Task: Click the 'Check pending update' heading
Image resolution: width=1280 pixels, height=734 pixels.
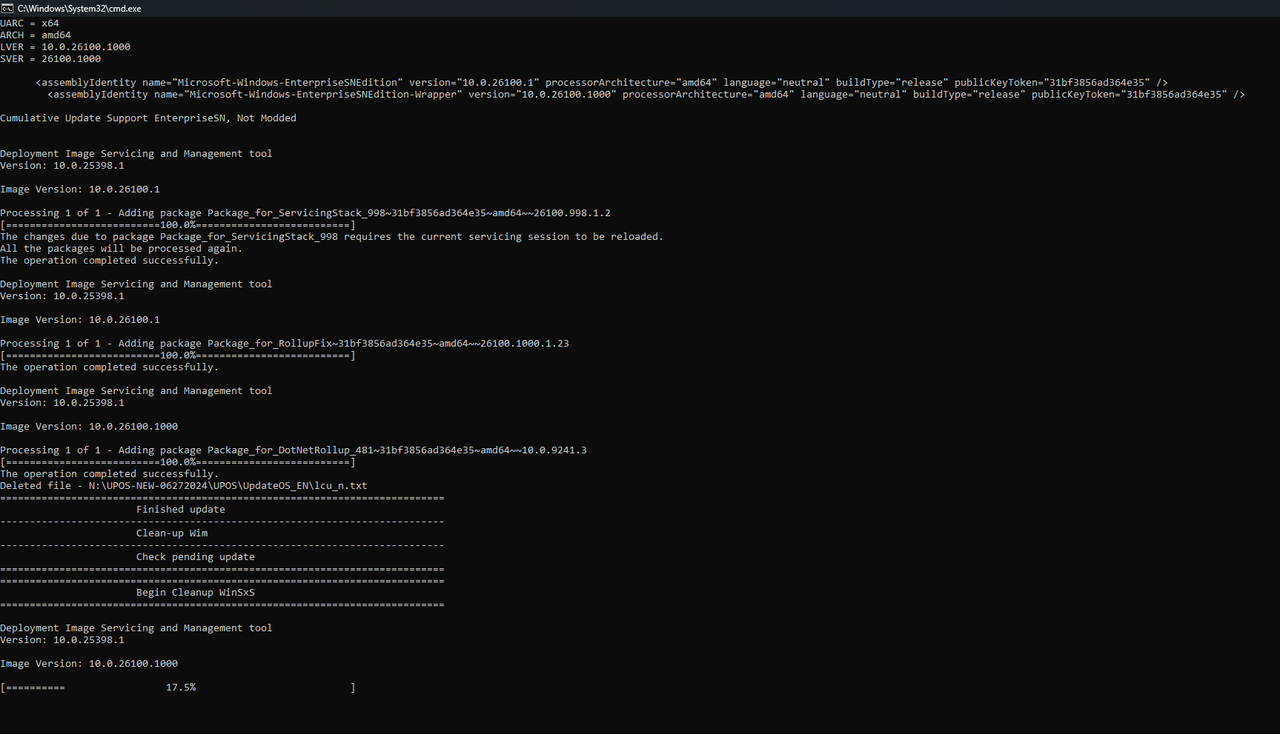Action: [x=195, y=557]
